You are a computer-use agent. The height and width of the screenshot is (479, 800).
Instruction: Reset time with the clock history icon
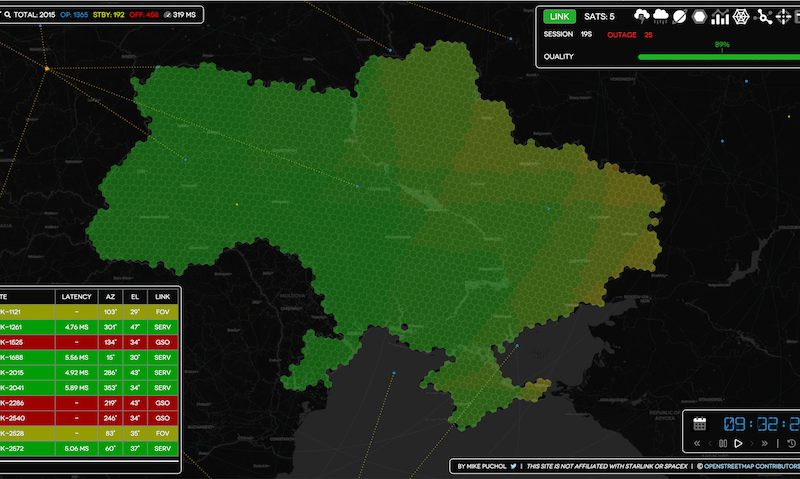point(791,443)
